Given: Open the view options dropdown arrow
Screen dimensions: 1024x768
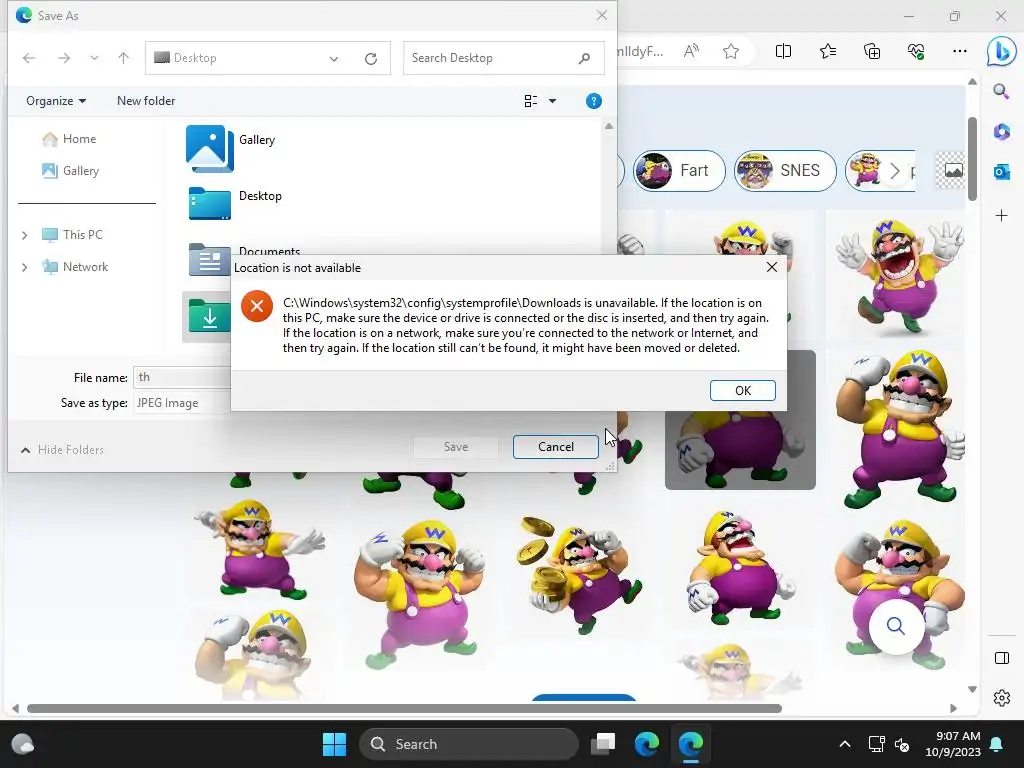Looking at the screenshot, I should (x=552, y=101).
